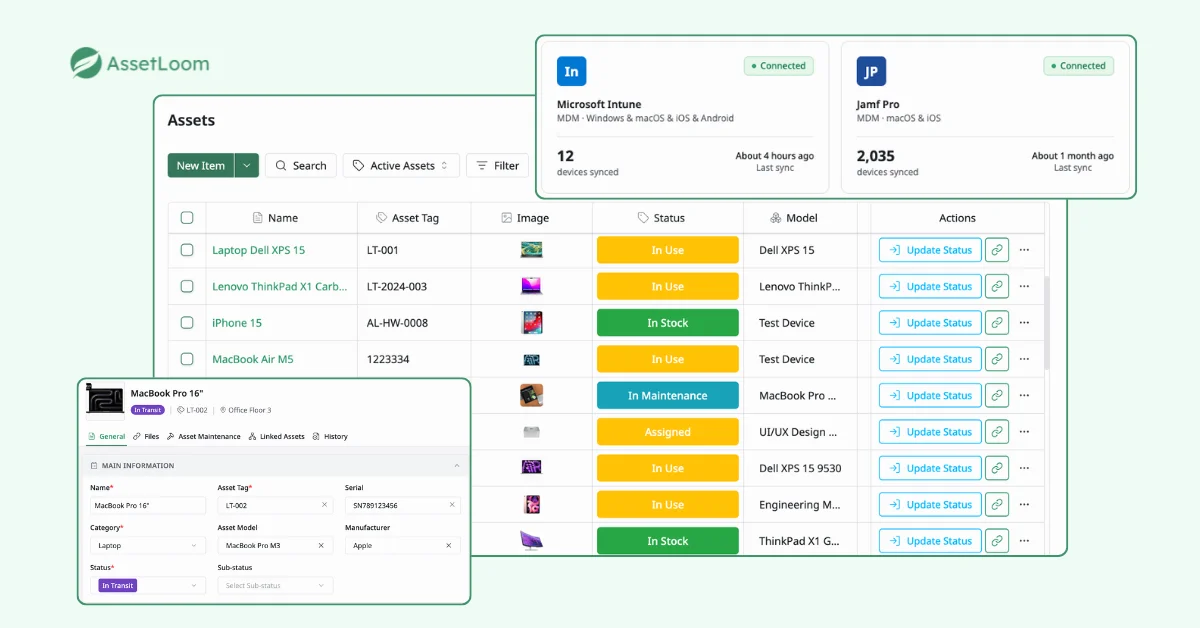This screenshot has width=1200, height=628.
Task: Toggle select-all checkbox in table header
Action: click(x=187, y=218)
